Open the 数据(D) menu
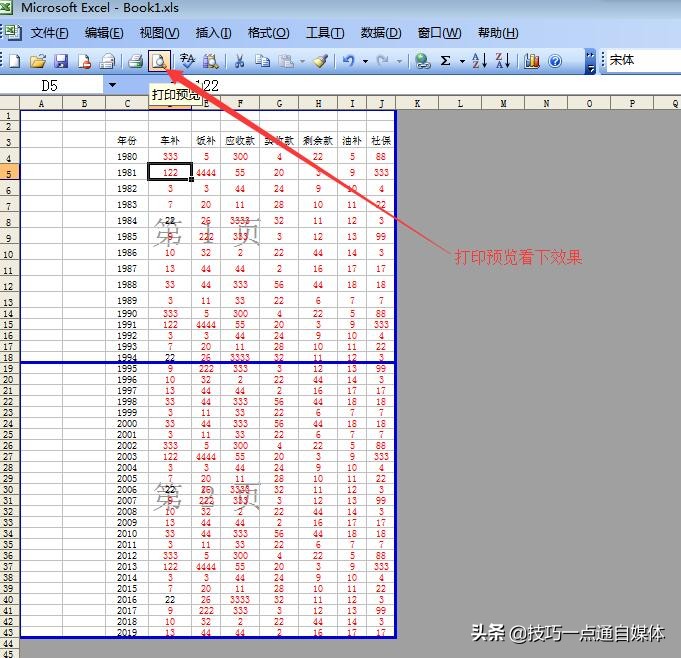Screen dimensions: 681x658 pyautogui.click(x=380, y=33)
